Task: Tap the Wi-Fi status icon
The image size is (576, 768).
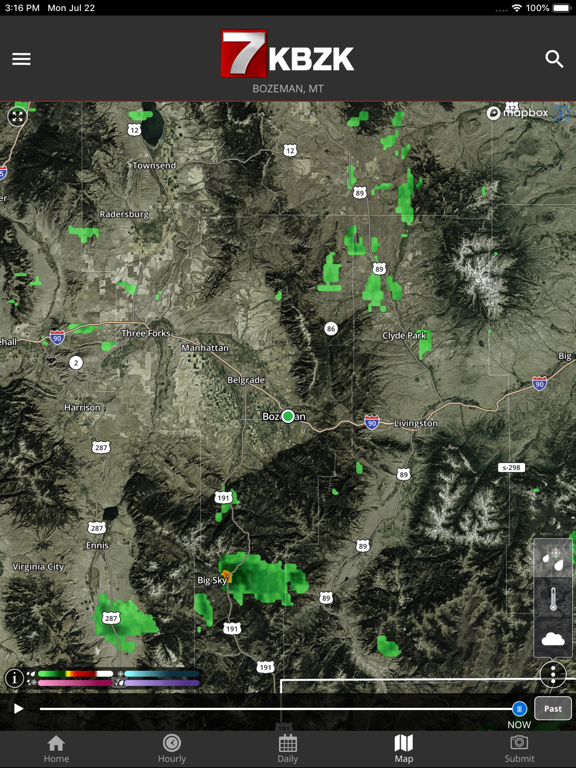Action: click(516, 8)
